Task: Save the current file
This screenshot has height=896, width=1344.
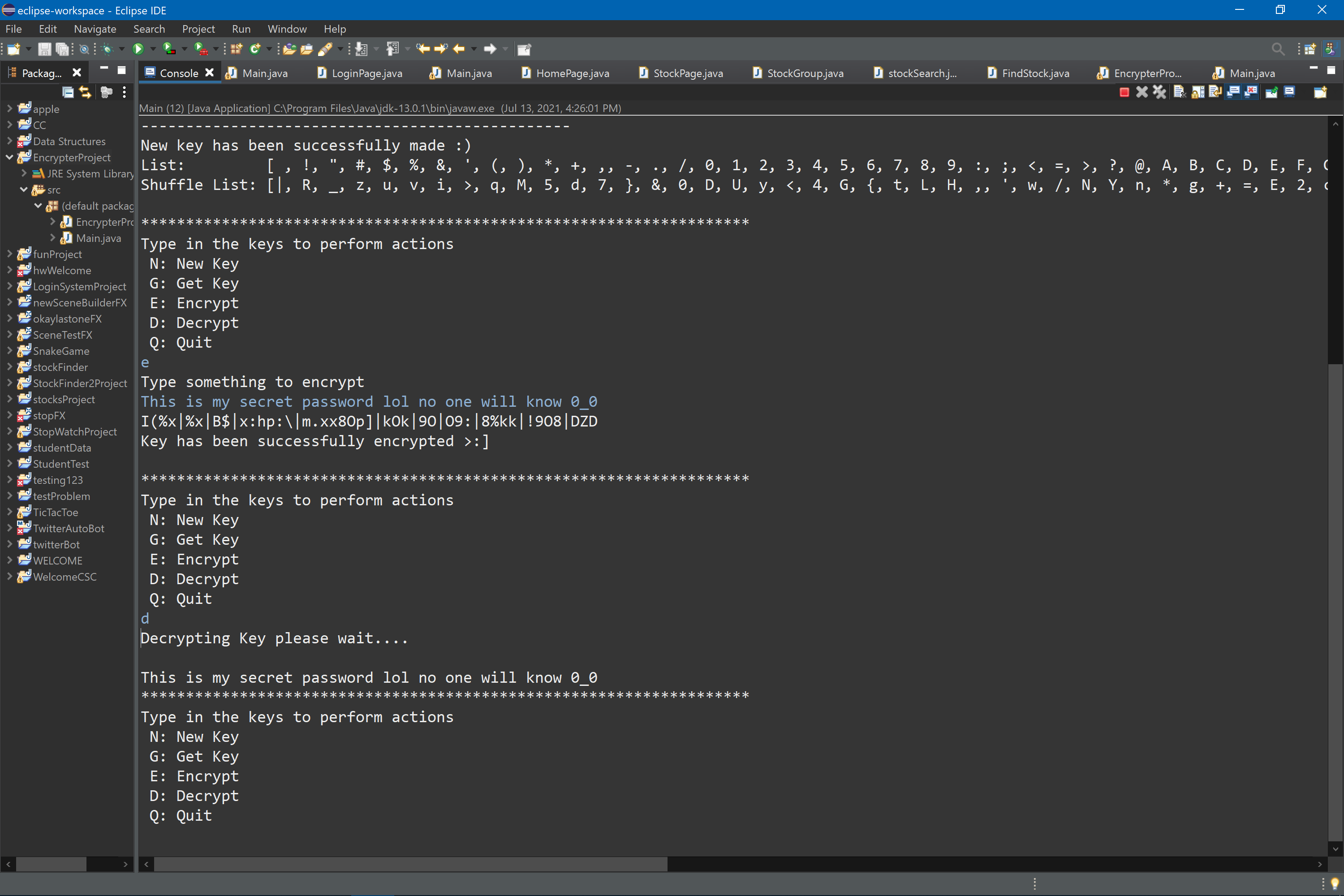Action: (x=45, y=49)
